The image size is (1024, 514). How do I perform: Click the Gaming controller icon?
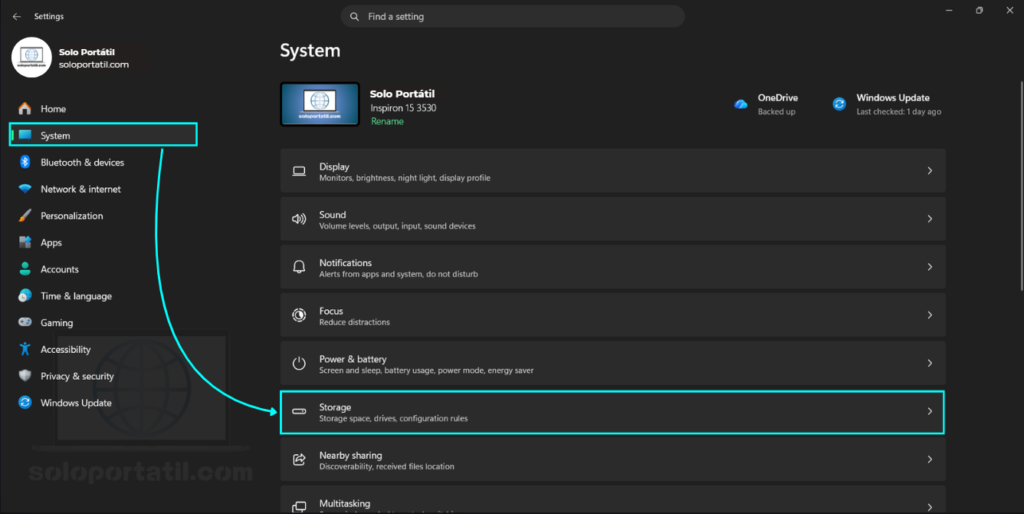(x=25, y=322)
